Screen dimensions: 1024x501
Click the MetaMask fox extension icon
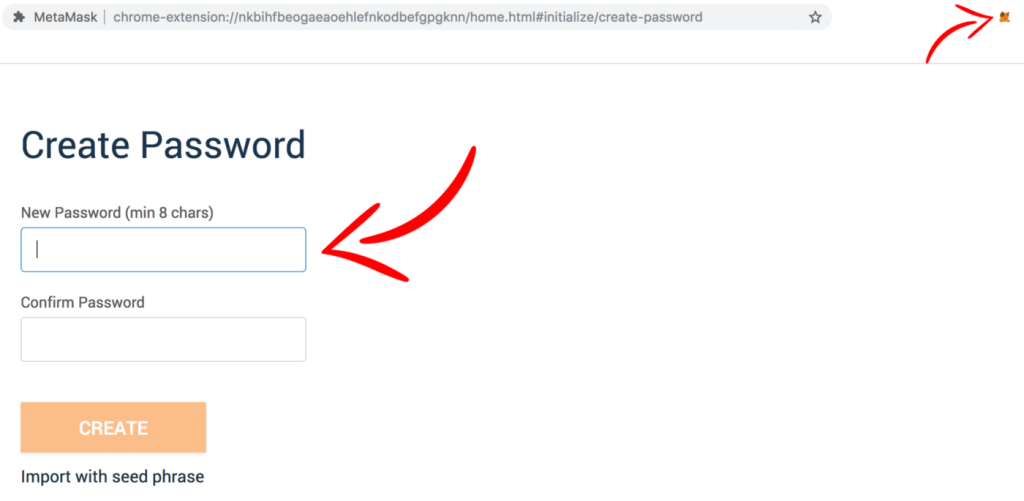(x=1004, y=17)
